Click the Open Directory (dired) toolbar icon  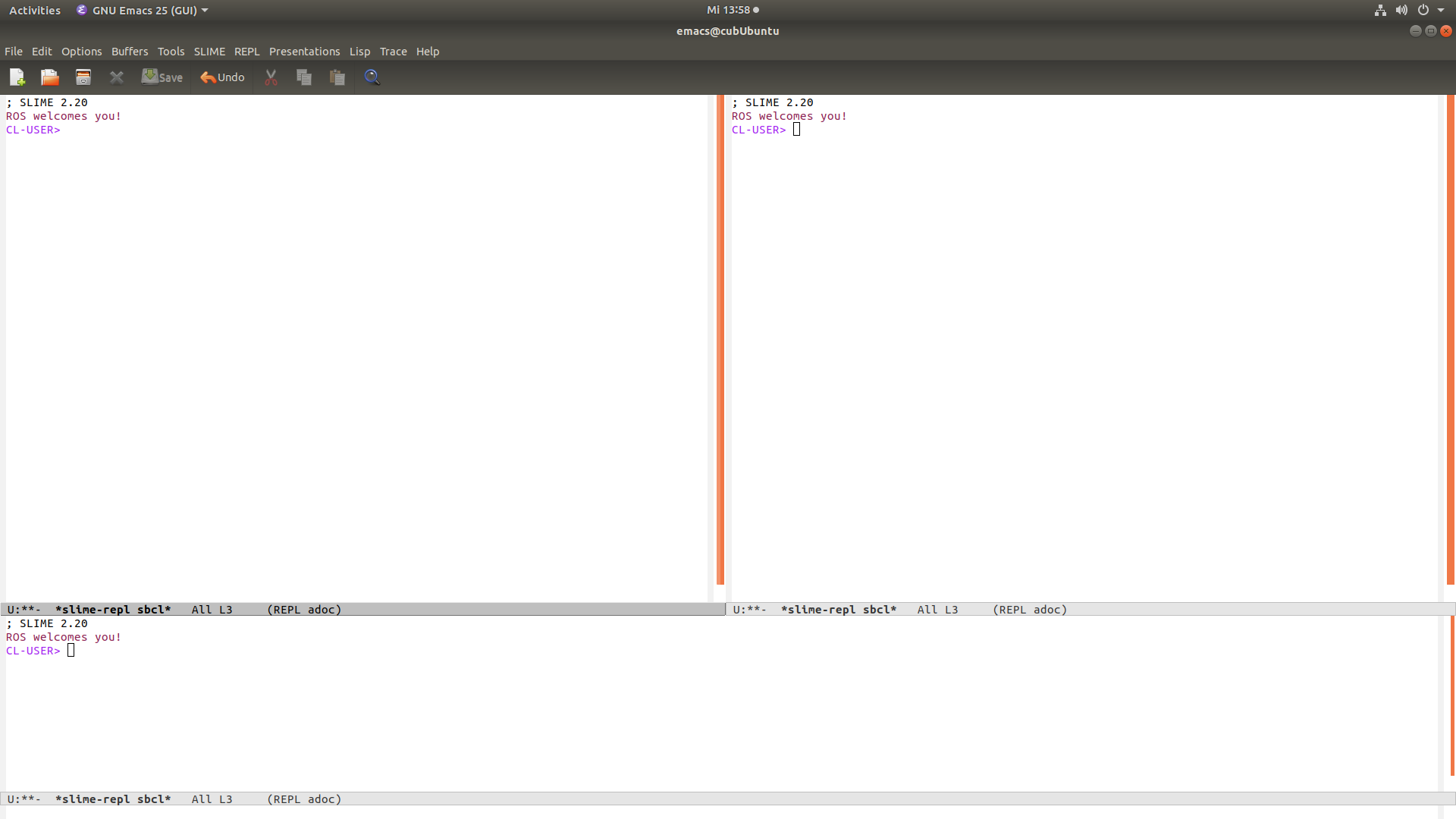(x=83, y=77)
